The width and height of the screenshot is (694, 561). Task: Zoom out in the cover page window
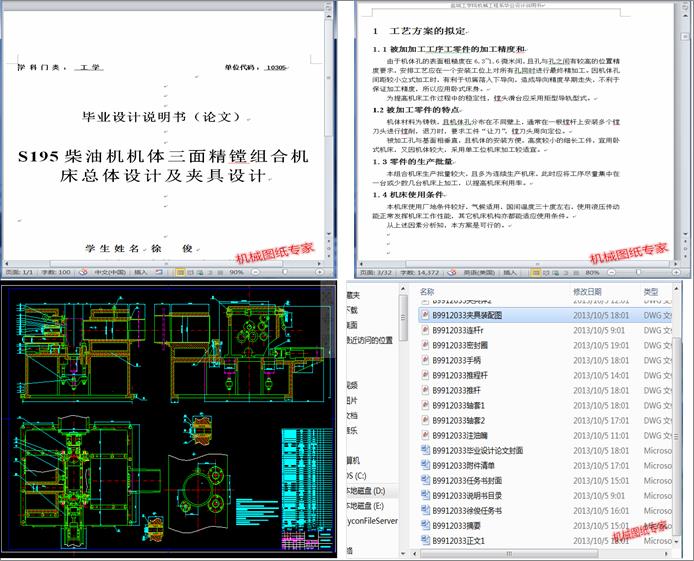(x=255, y=272)
